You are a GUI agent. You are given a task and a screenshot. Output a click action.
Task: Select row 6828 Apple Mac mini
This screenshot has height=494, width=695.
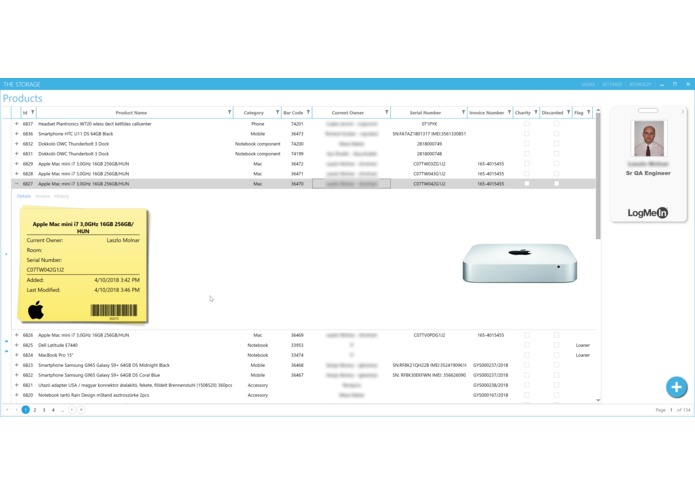click(x=304, y=174)
